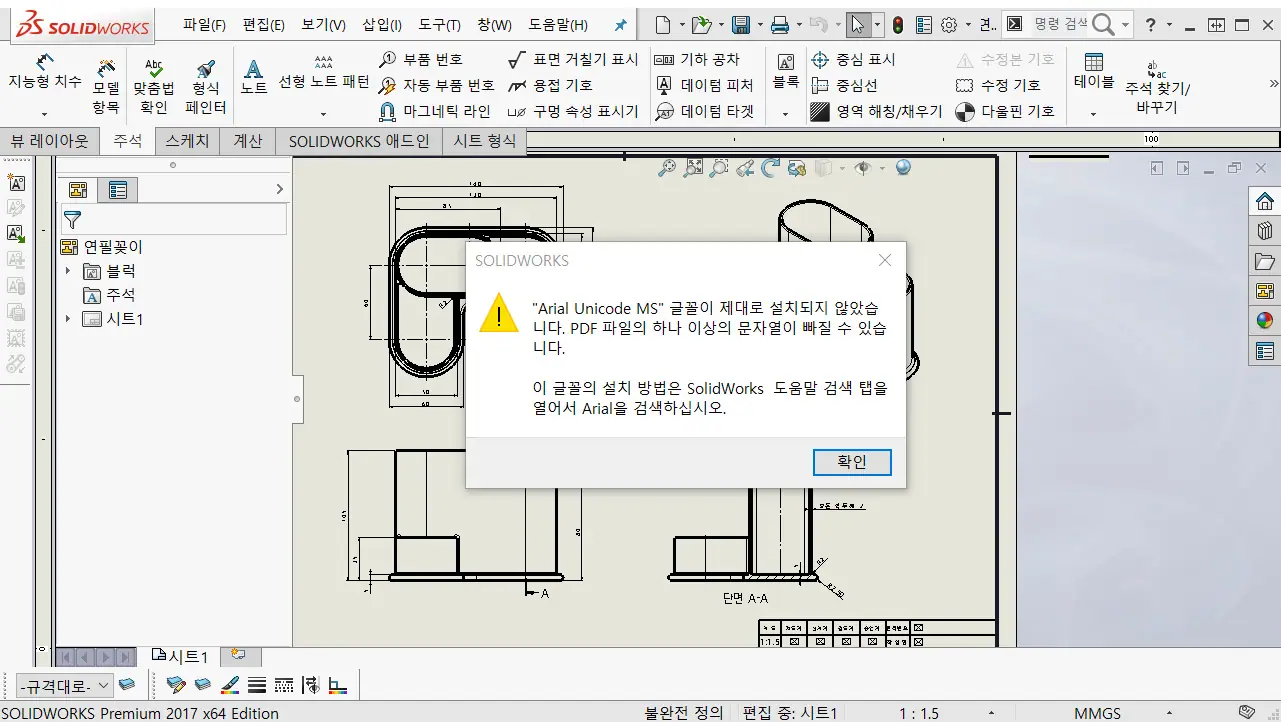
Task: Open the SOLIDWORKS 애드인 tab
Action: tap(359, 141)
